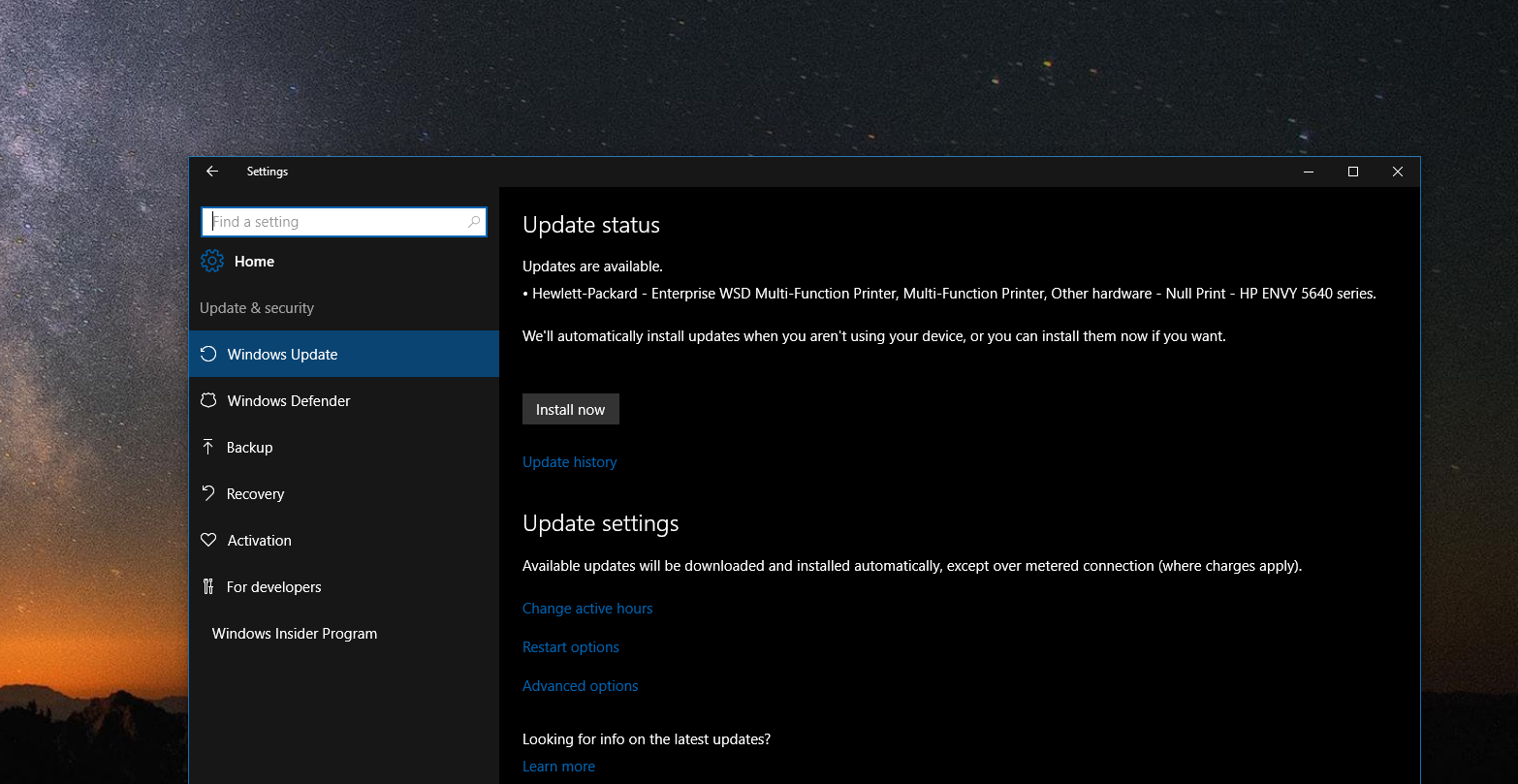This screenshot has width=1518, height=784.
Task: Click the Backup arrow icon
Action: [x=207, y=447]
